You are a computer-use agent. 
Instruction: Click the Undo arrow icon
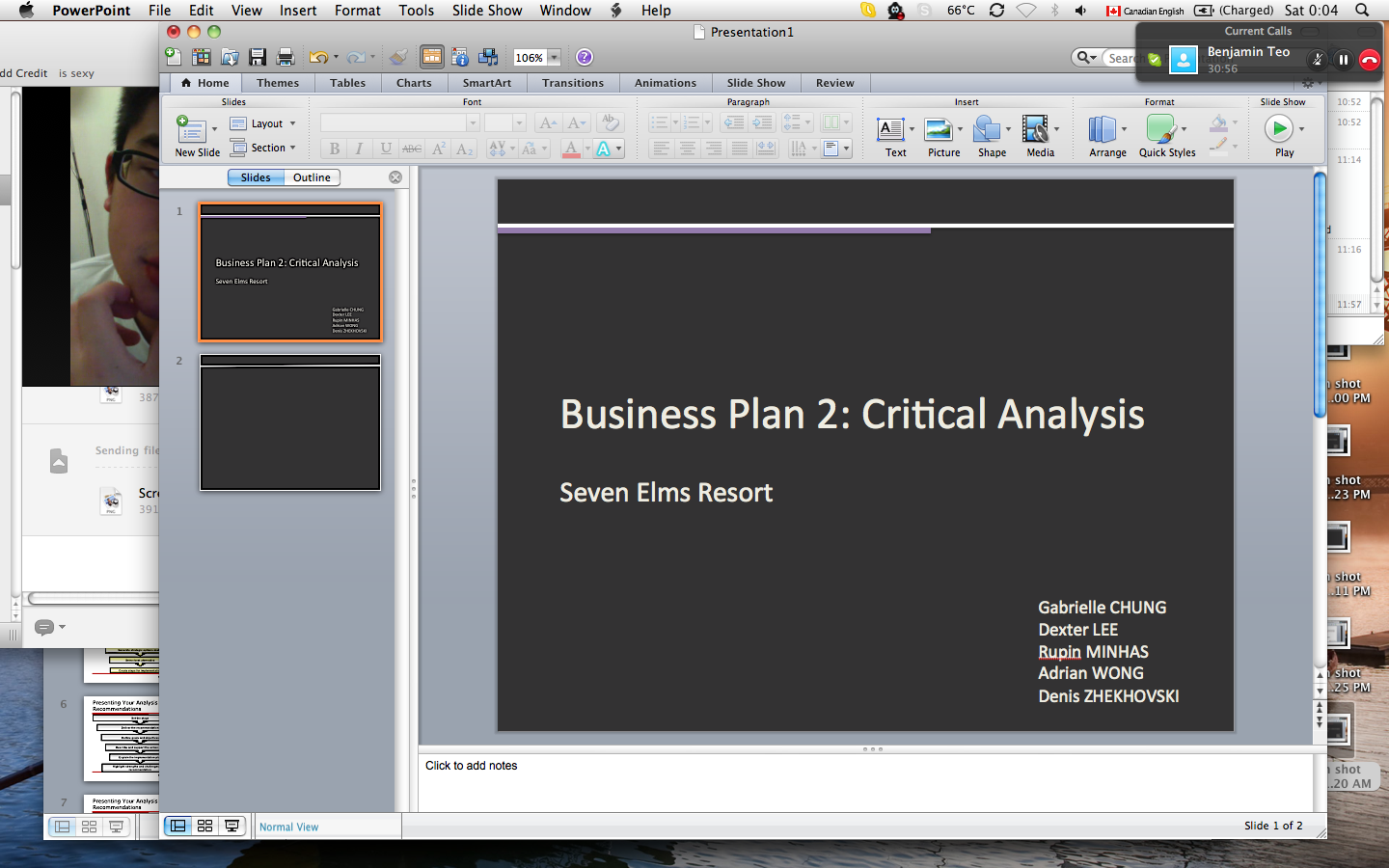(x=317, y=58)
